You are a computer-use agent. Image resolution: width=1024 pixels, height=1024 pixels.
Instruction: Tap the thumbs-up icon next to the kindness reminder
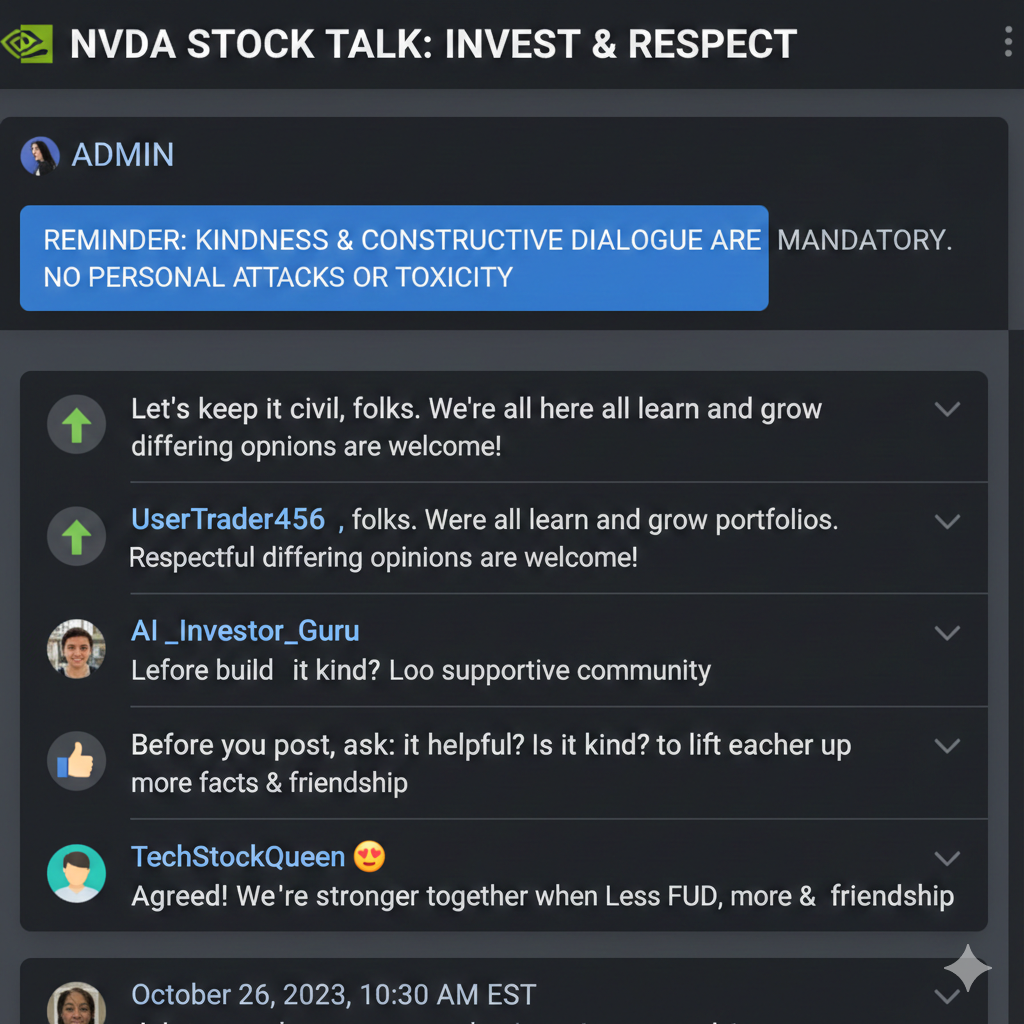[76, 760]
